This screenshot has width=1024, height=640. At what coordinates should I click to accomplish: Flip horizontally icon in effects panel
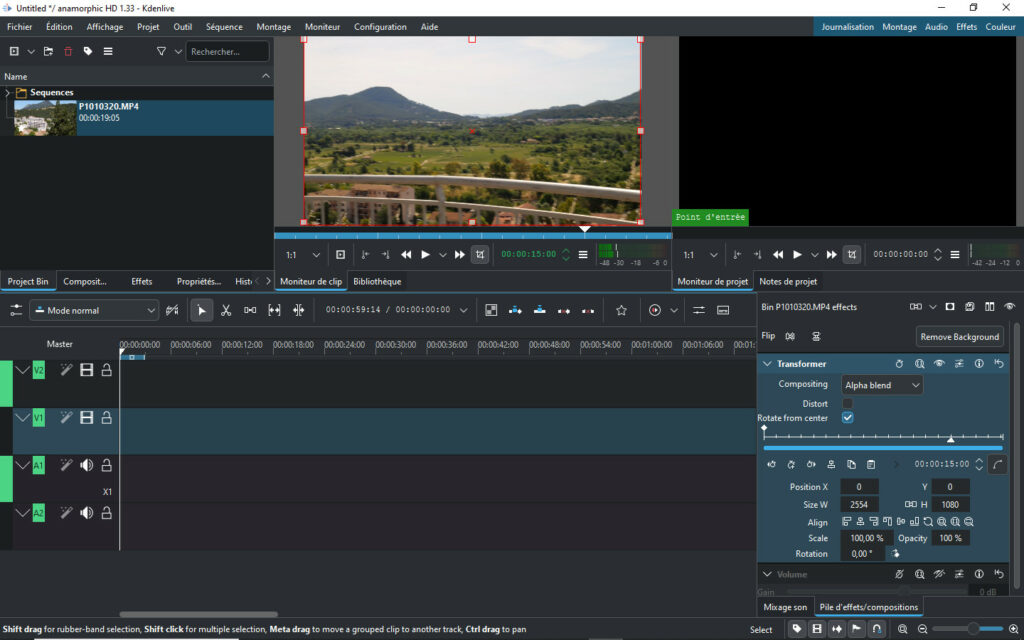[790, 336]
